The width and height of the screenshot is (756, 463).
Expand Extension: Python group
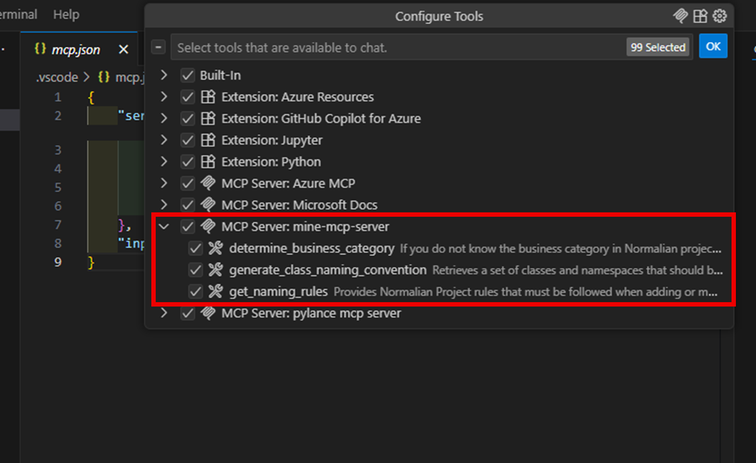click(164, 162)
